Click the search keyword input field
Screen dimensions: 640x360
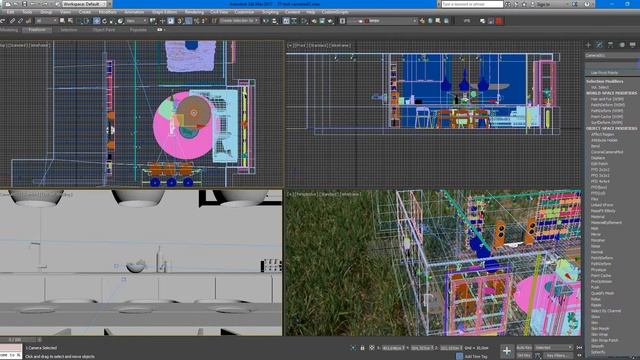[472, 4]
